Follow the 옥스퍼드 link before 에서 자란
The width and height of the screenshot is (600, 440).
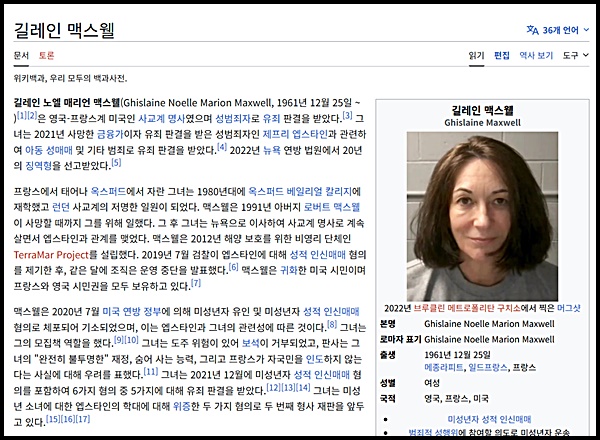coord(108,191)
